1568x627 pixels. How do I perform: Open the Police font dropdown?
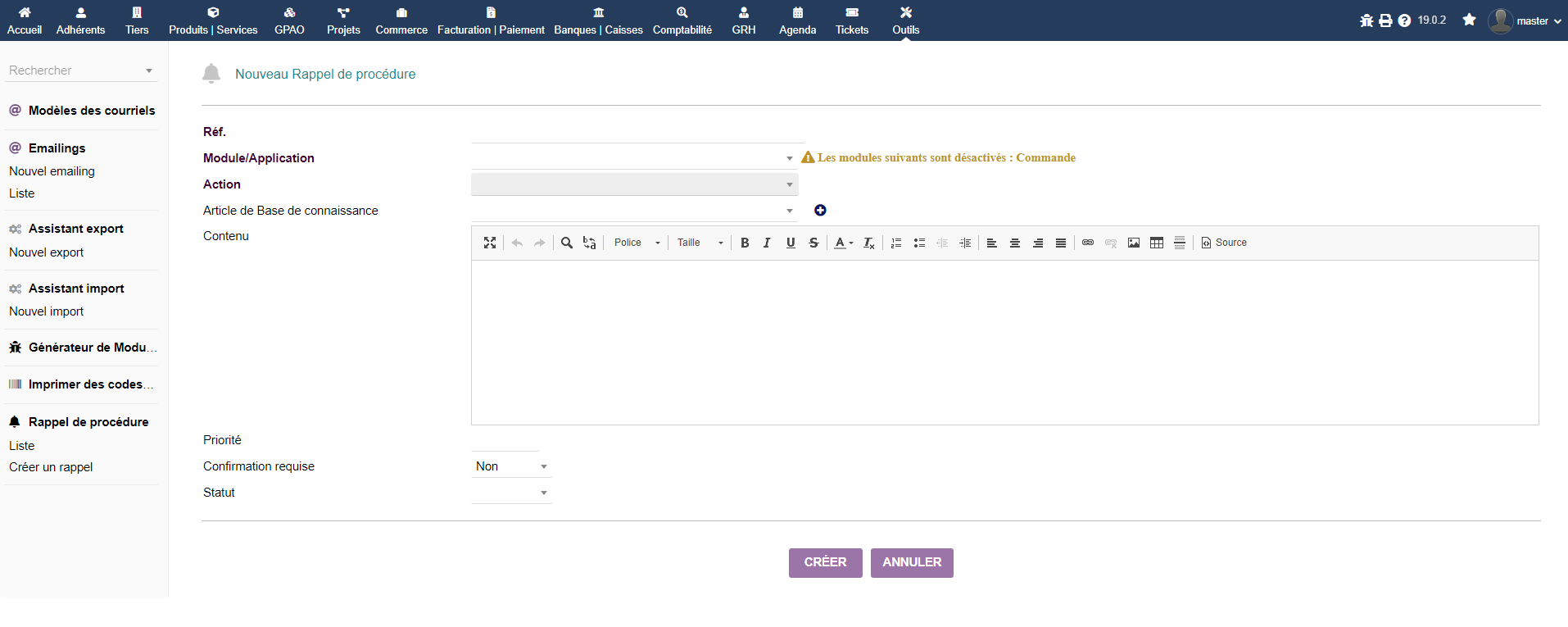tap(637, 243)
